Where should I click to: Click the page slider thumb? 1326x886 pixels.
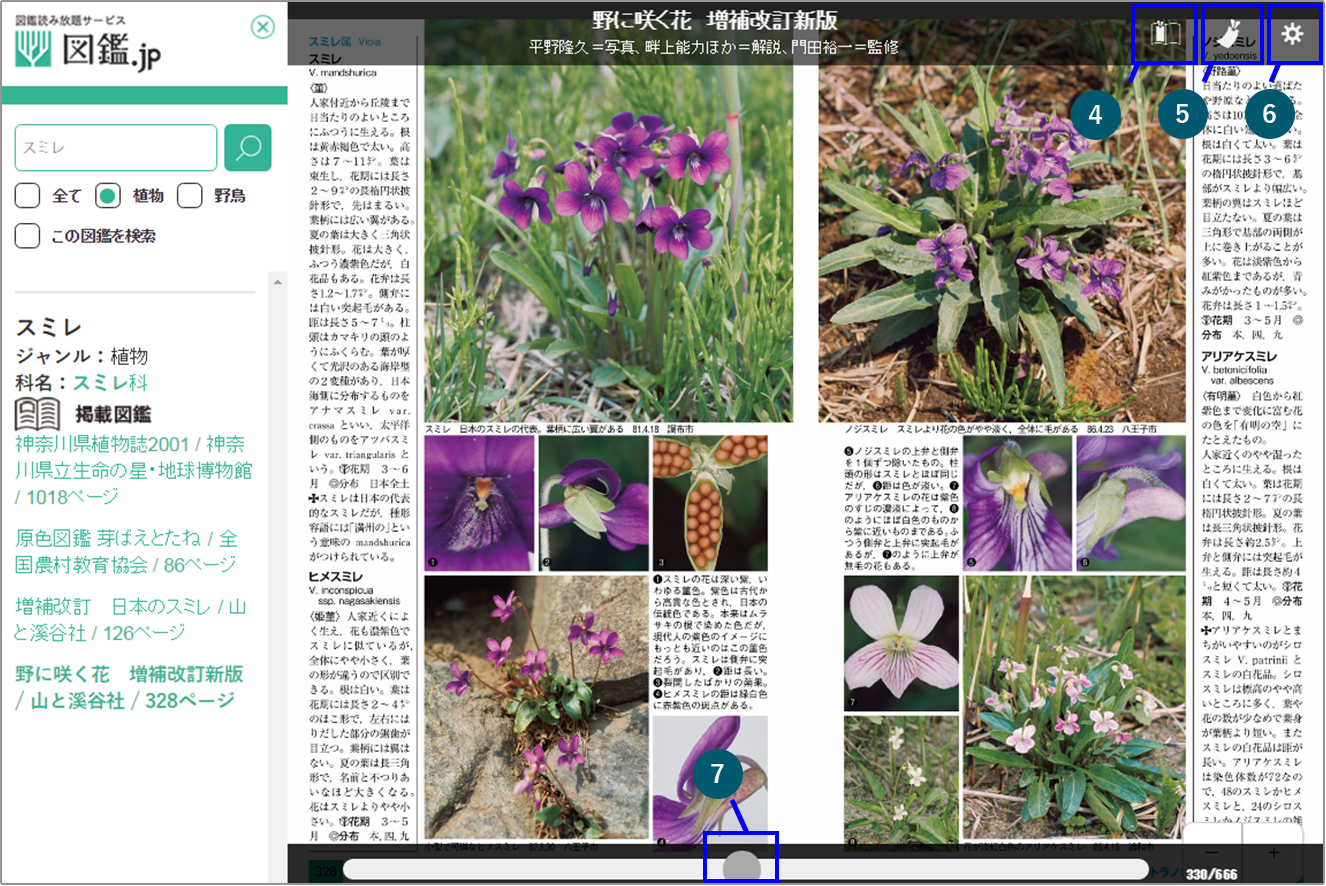pos(741,867)
